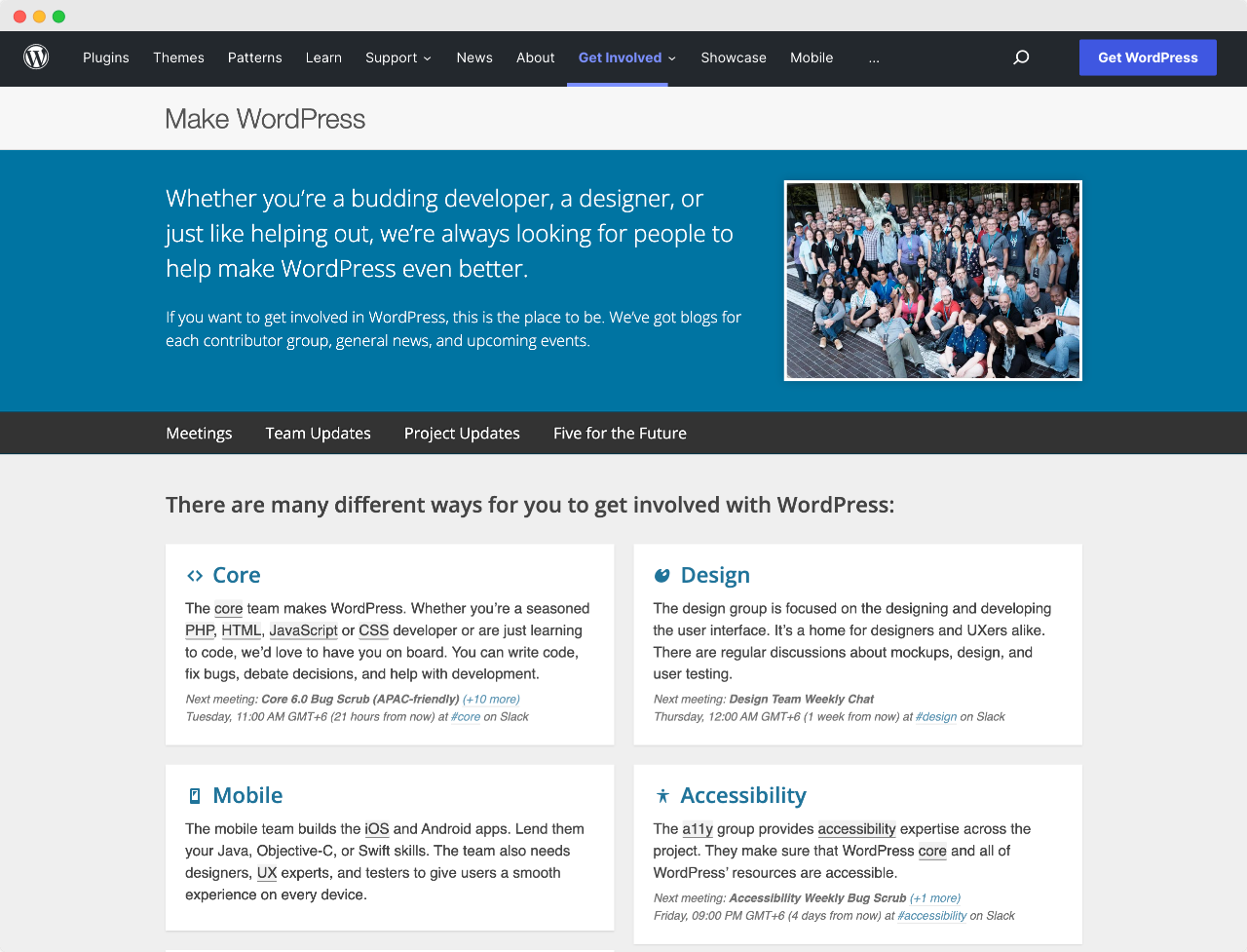Open the Design team heading link
Image resolution: width=1247 pixels, height=952 pixels.
tap(715, 576)
